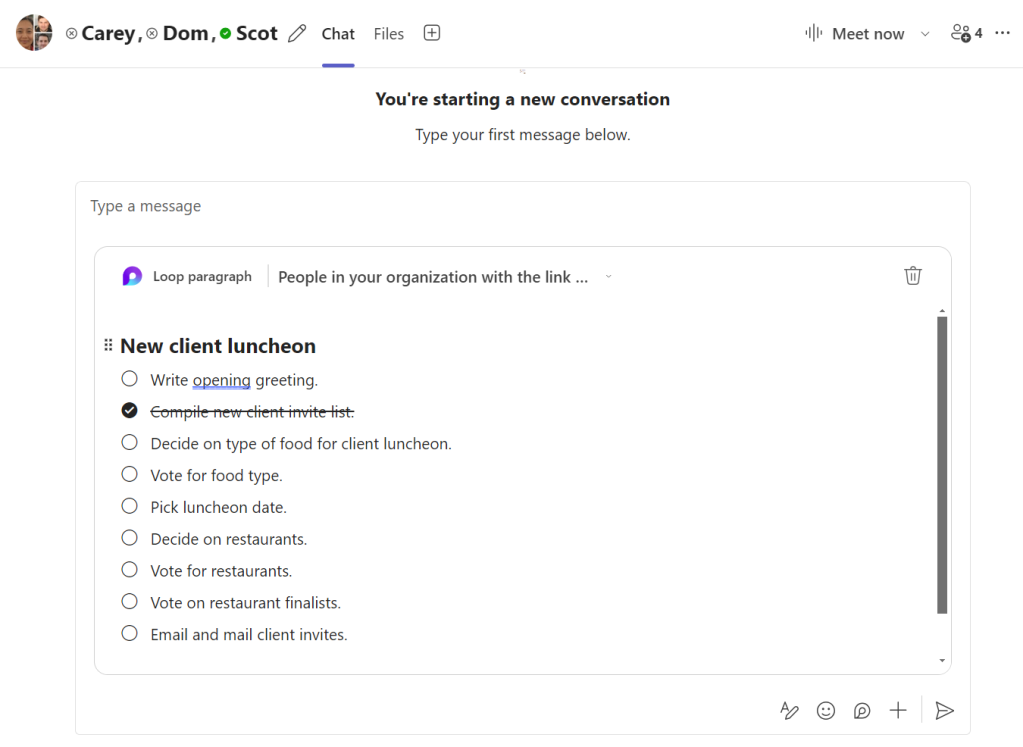
Task: Send the message with the send icon
Action: (x=944, y=710)
